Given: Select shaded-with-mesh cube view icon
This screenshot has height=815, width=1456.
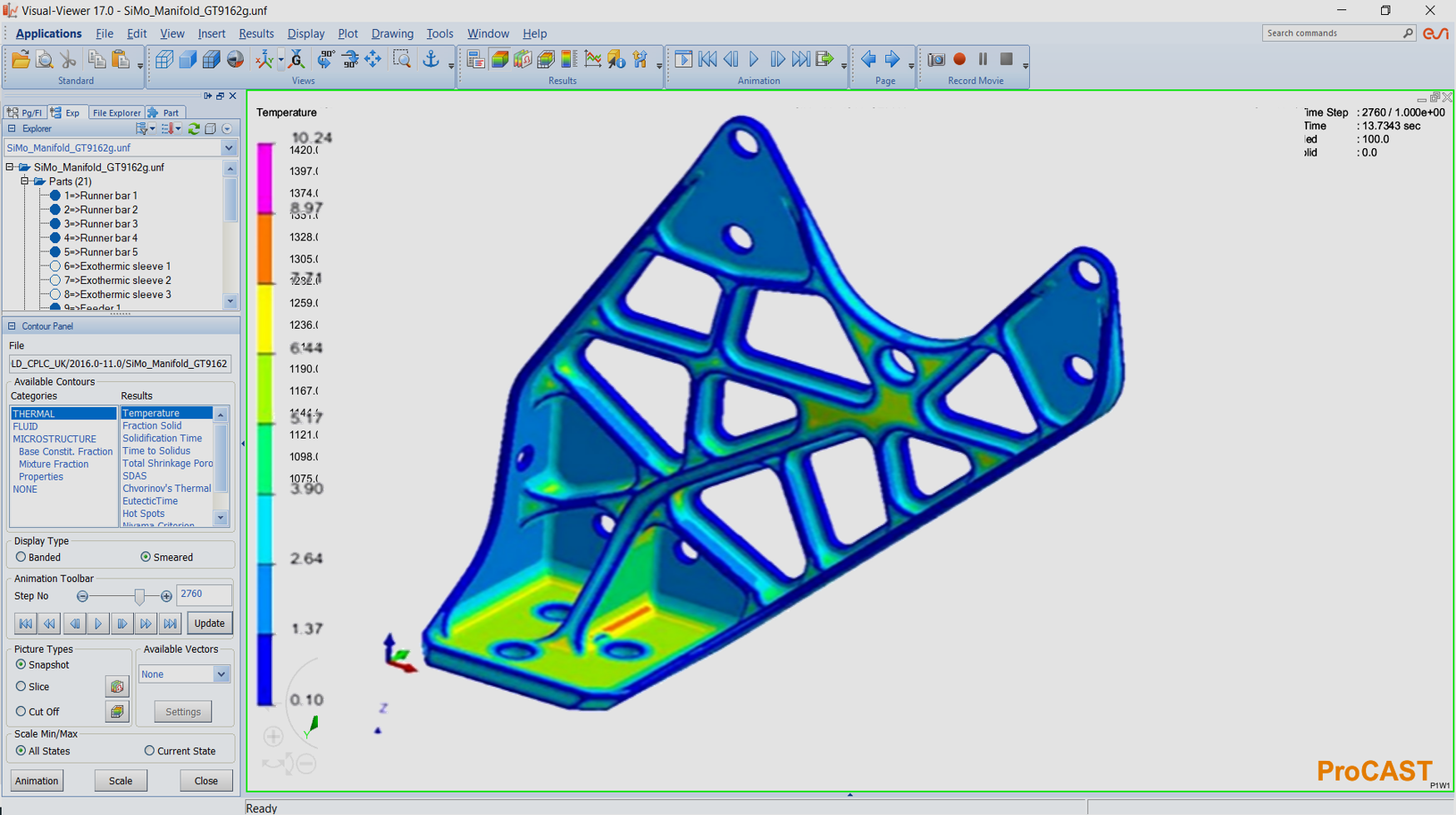Looking at the screenshot, I should point(211,60).
